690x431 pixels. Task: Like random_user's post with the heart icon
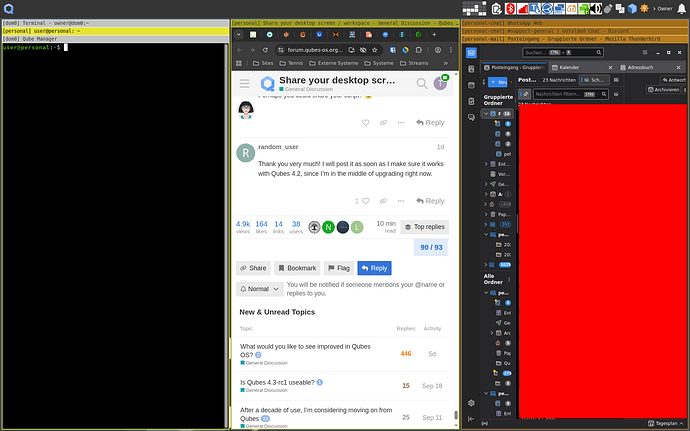pos(366,201)
